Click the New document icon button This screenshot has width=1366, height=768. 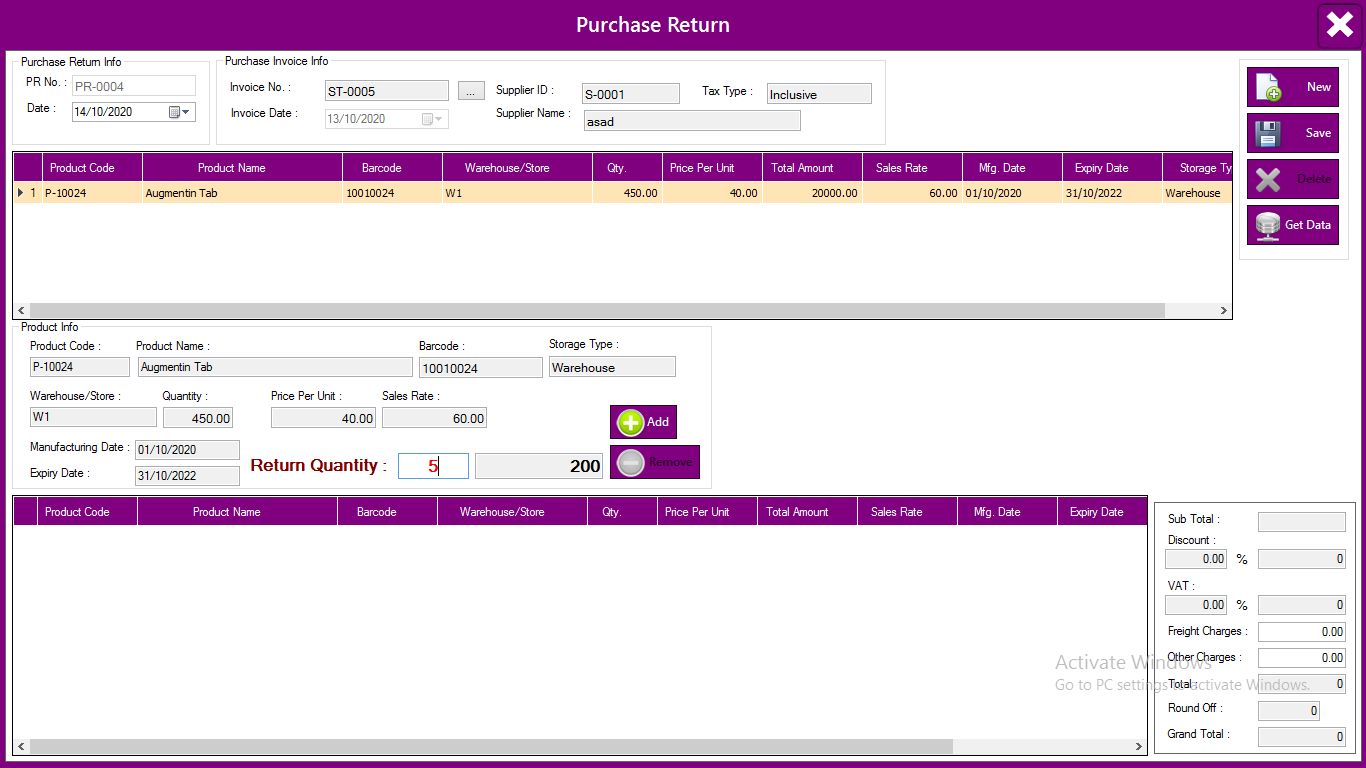coord(1269,88)
